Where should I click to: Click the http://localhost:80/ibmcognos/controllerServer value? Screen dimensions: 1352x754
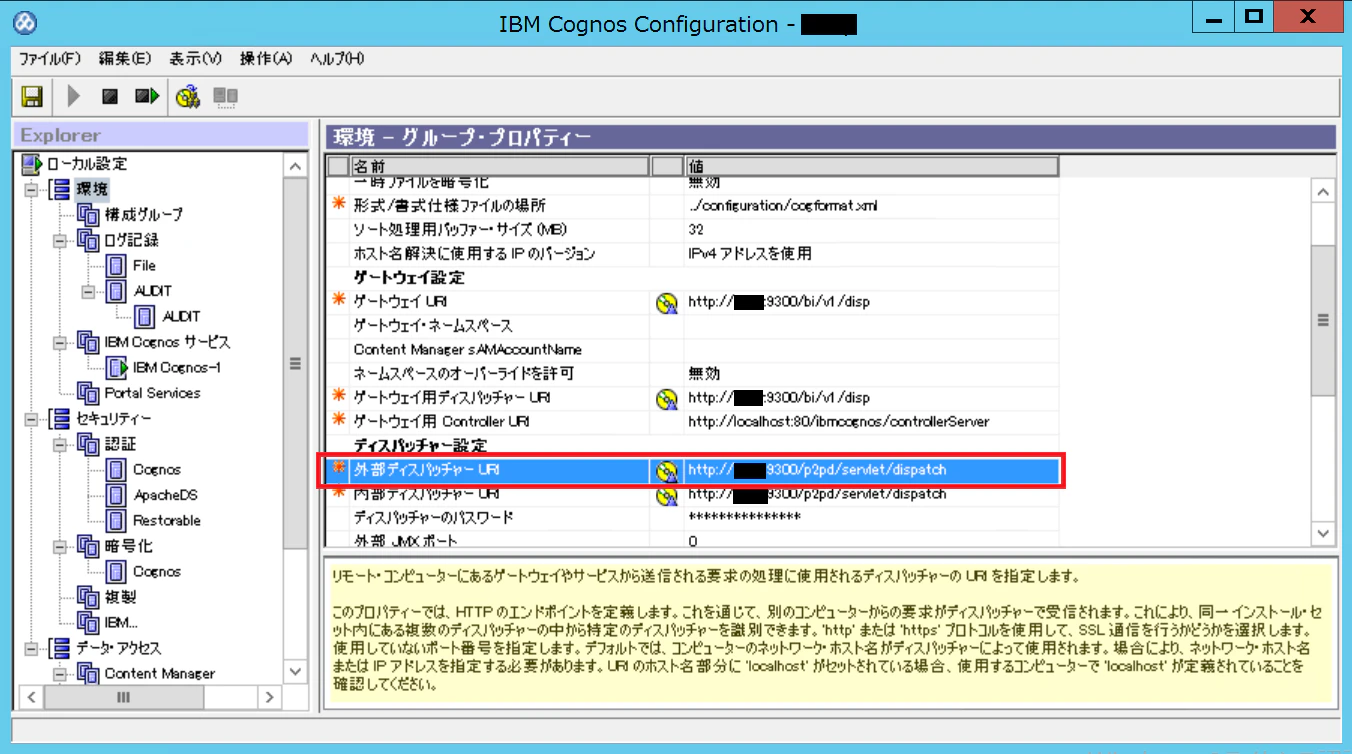(x=838, y=422)
